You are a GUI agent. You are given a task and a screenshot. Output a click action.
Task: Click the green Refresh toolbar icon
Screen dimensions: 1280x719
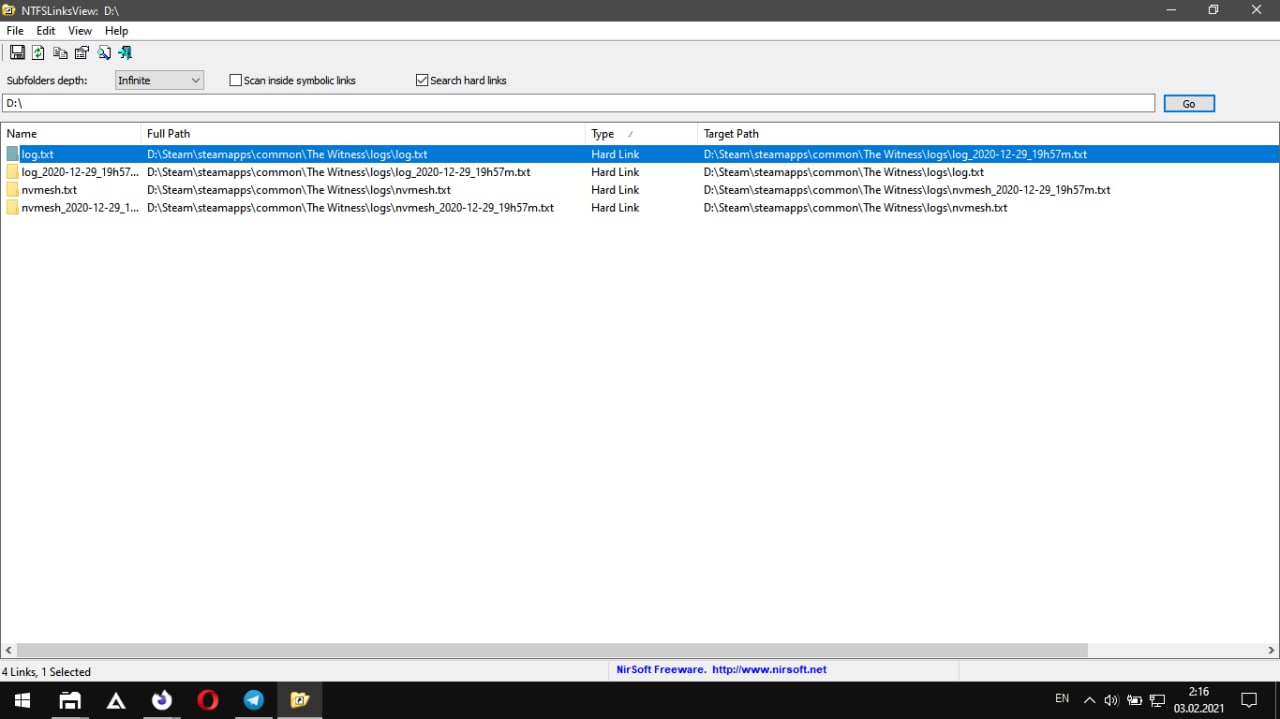[39, 53]
